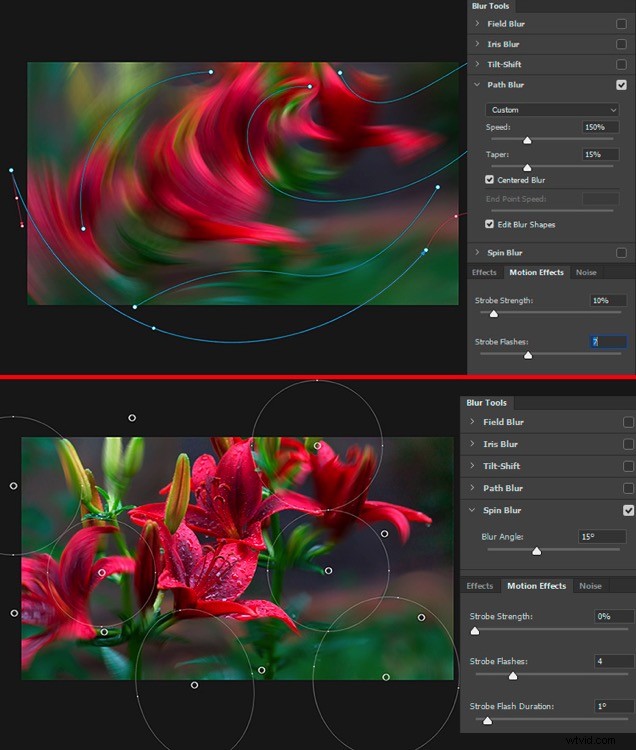Select Blur Tools tab above the checked Path Blur

pos(490,6)
